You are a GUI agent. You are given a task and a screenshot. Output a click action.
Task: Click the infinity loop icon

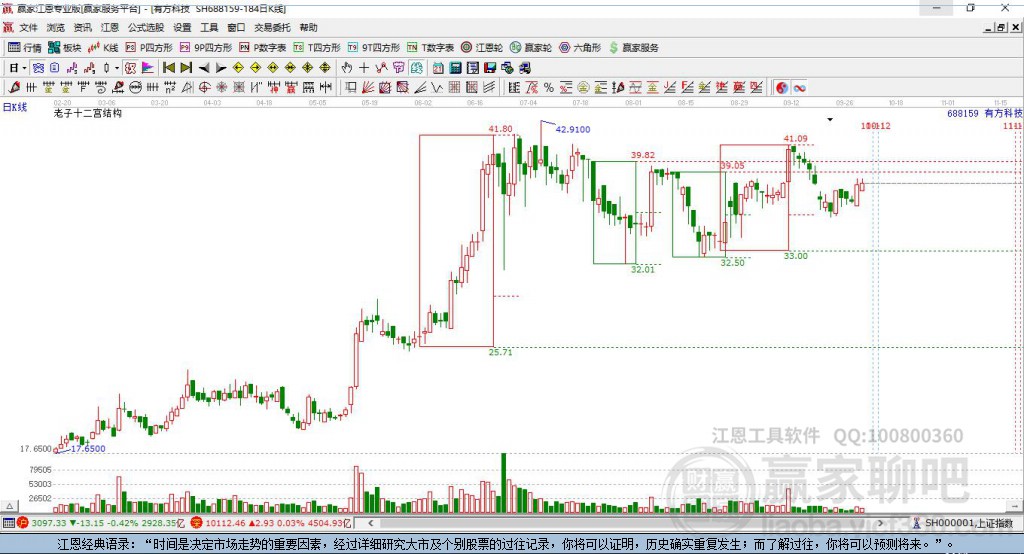coord(799,88)
